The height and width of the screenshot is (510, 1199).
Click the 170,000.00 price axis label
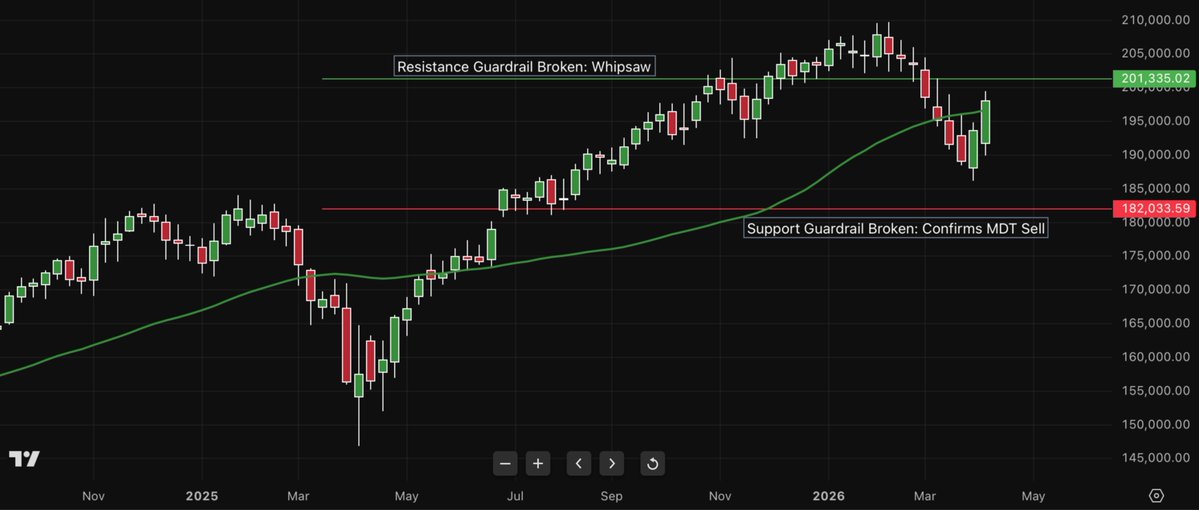tap(1157, 289)
